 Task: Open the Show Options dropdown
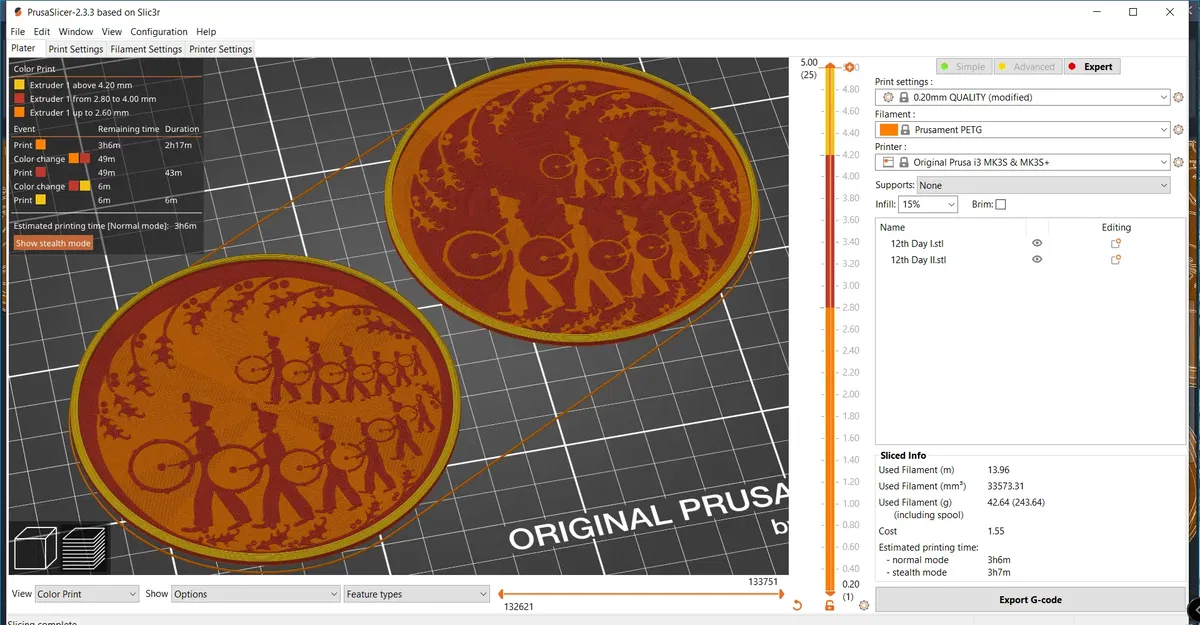(256, 594)
